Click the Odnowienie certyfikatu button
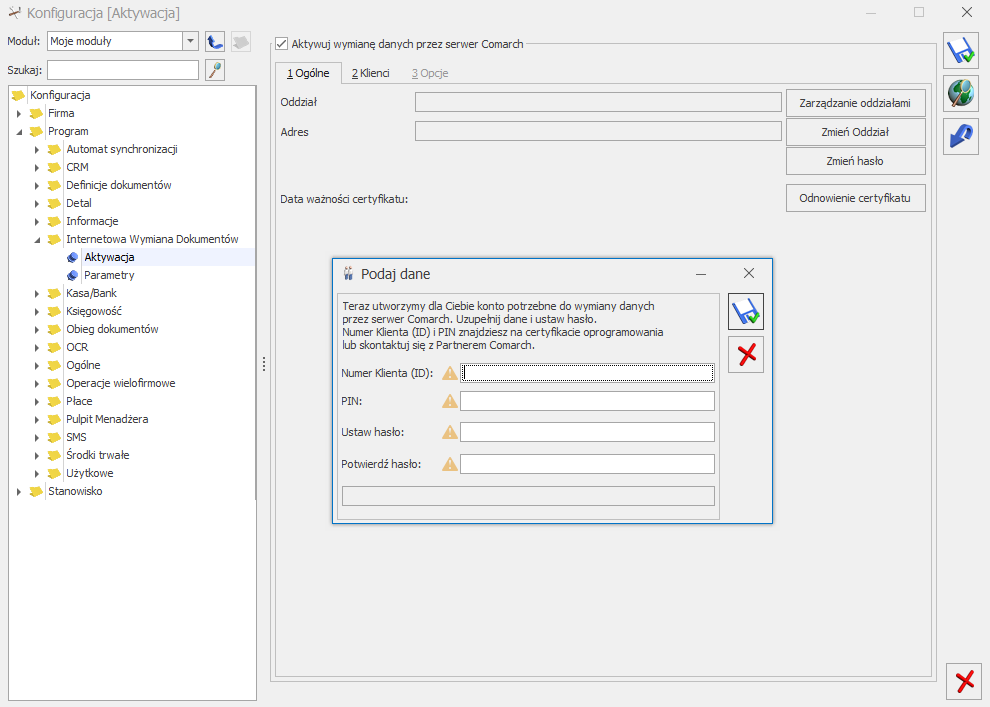Screen dimensions: 990x707 click(855, 198)
